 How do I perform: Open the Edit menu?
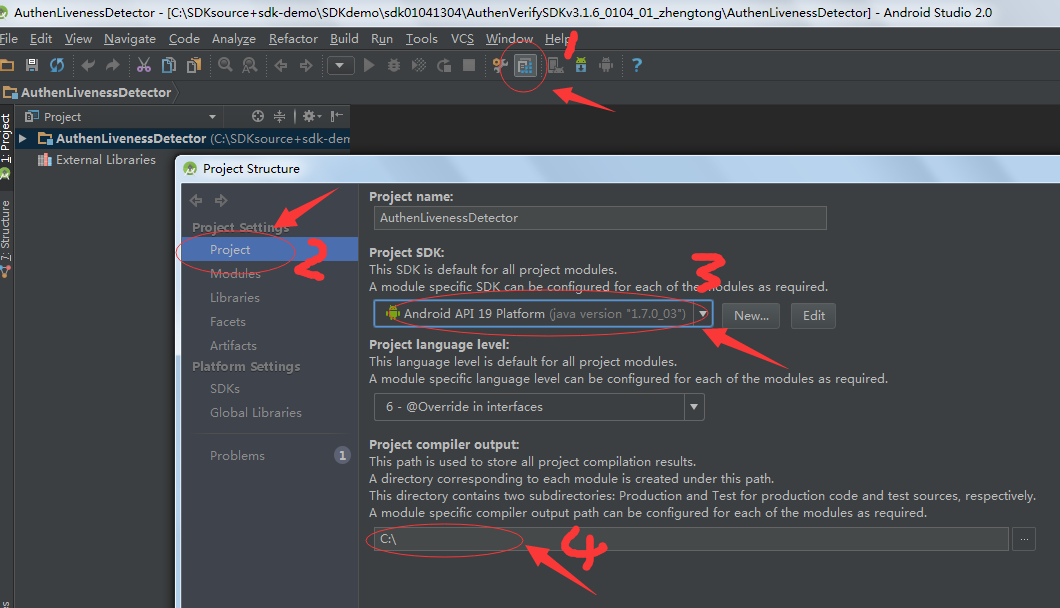[41, 39]
